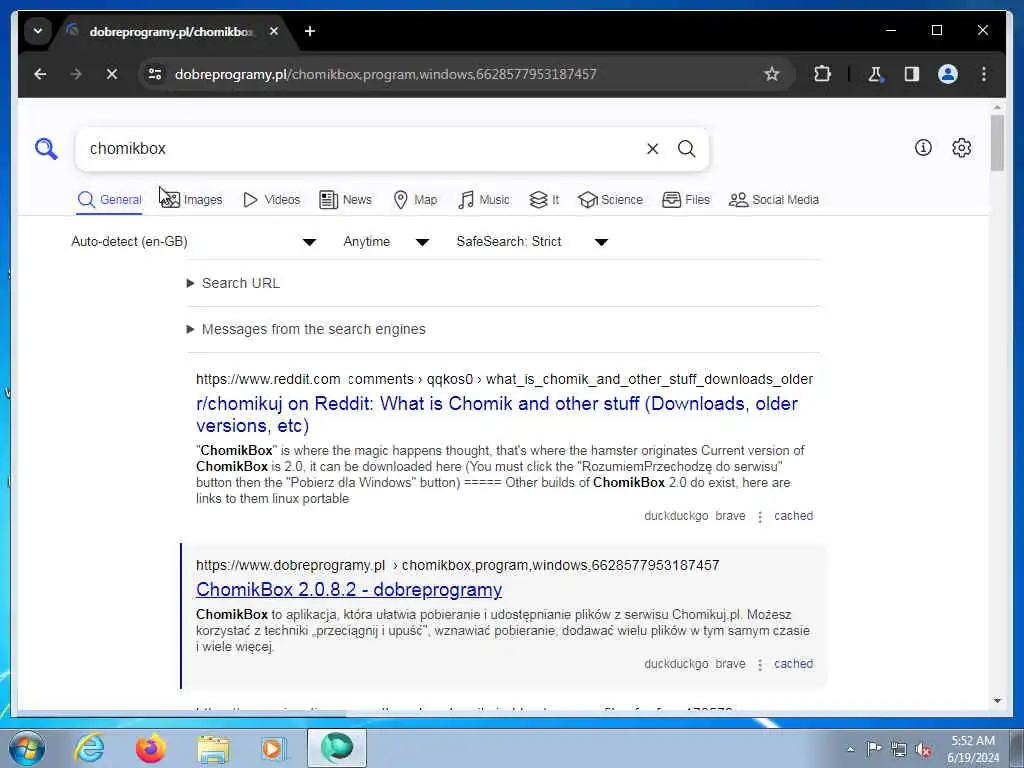Open the Extensions puzzle icon
Image resolution: width=1024 pixels, height=768 pixels.
[822, 74]
